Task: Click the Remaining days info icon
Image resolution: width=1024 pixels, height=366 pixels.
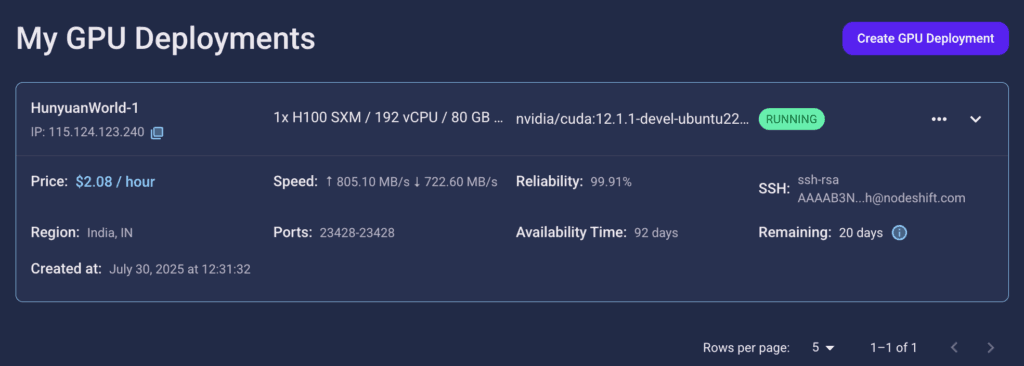Action: coord(899,233)
